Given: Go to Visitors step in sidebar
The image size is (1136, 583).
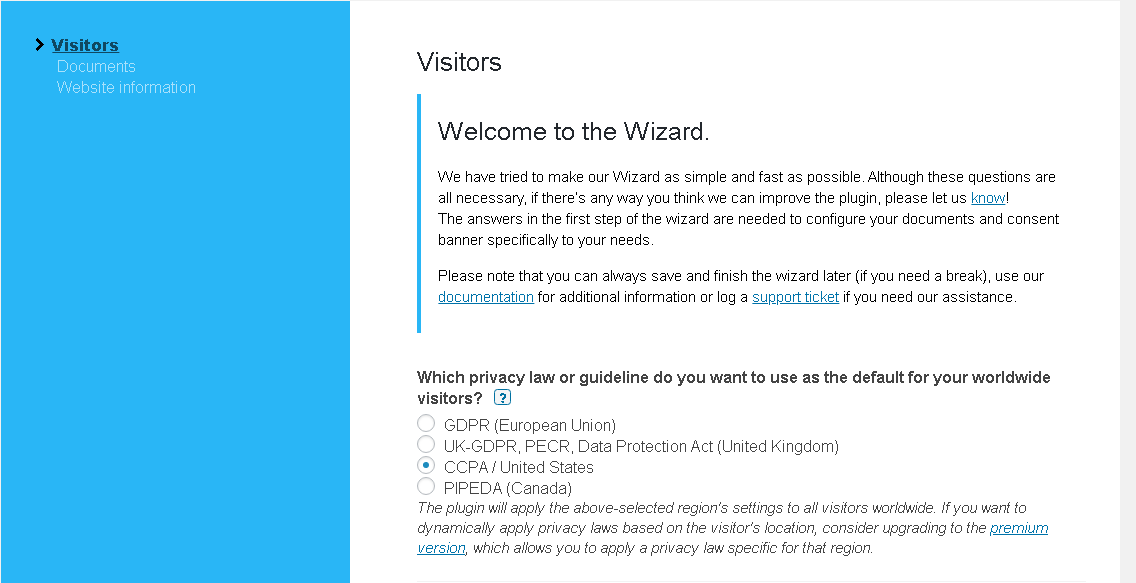Looking at the screenshot, I should pos(85,45).
